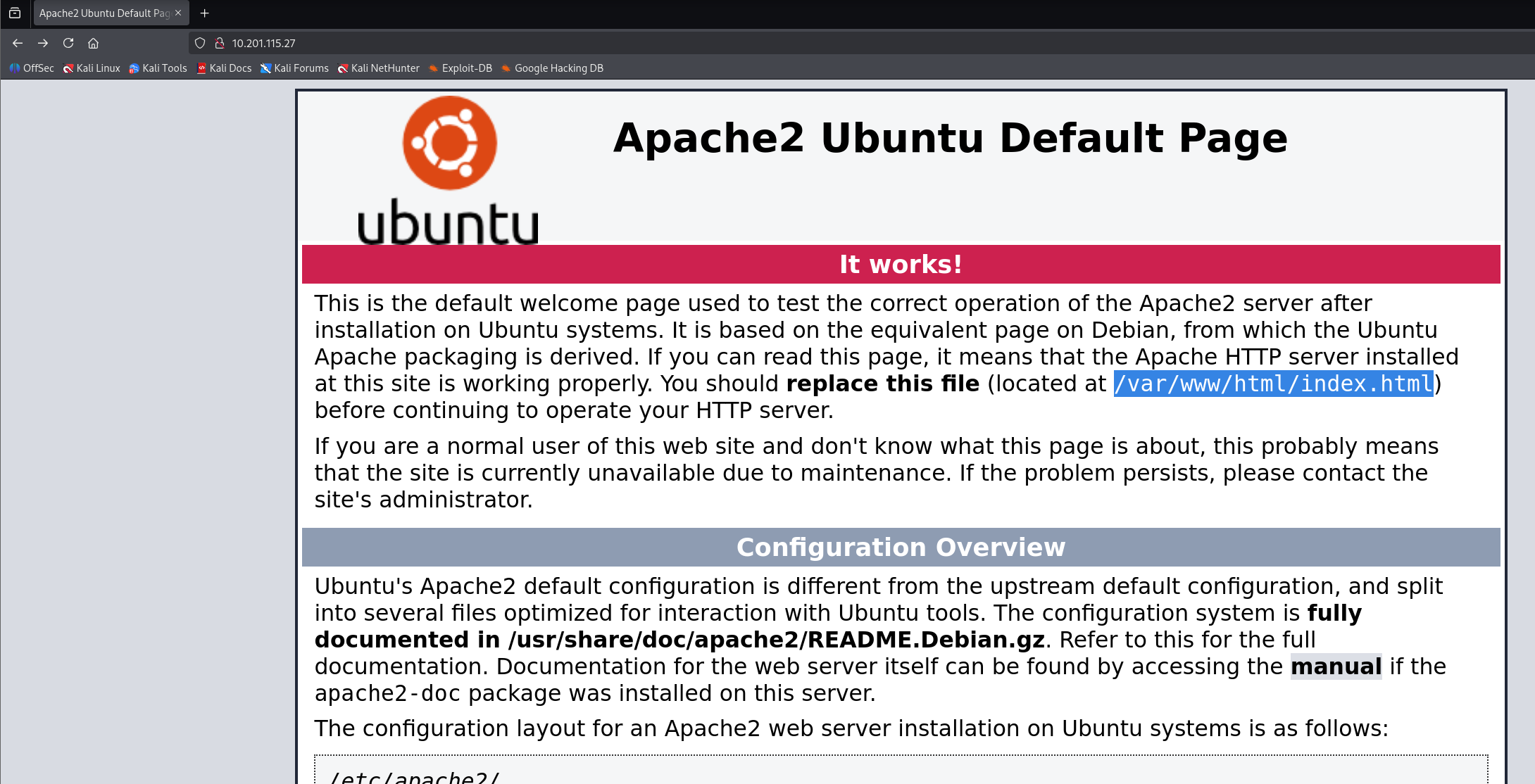Click the bold replace this file text

[x=883, y=384]
